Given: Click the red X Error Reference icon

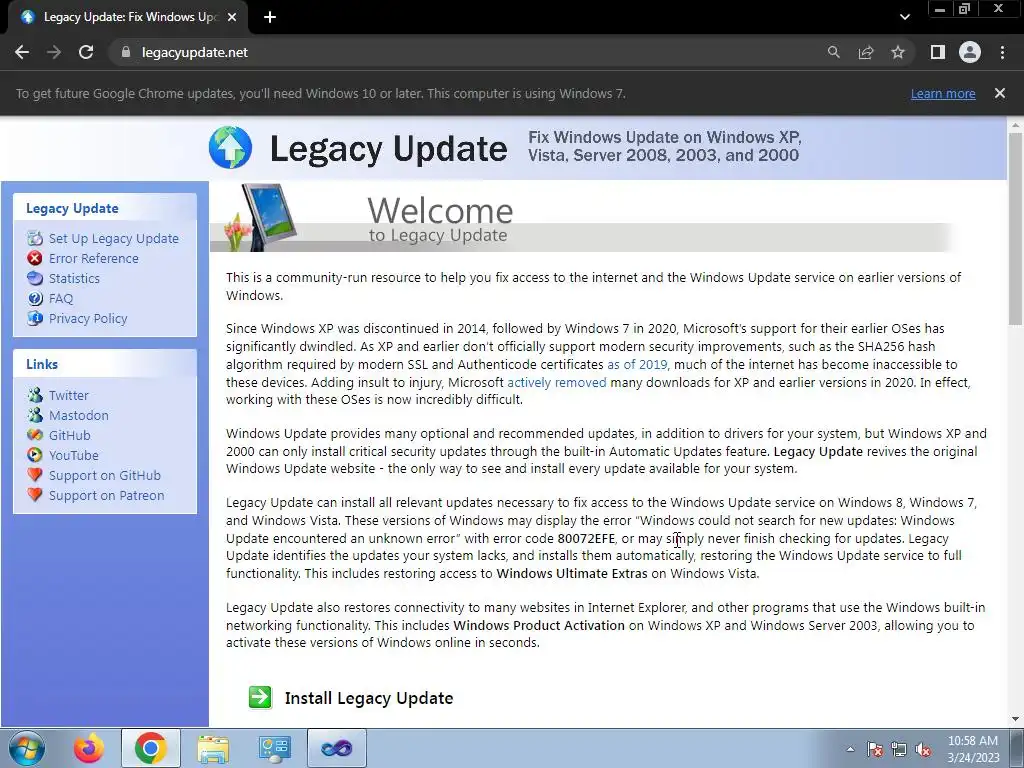Looking at the screenshot, I should (x=35, y=259).
